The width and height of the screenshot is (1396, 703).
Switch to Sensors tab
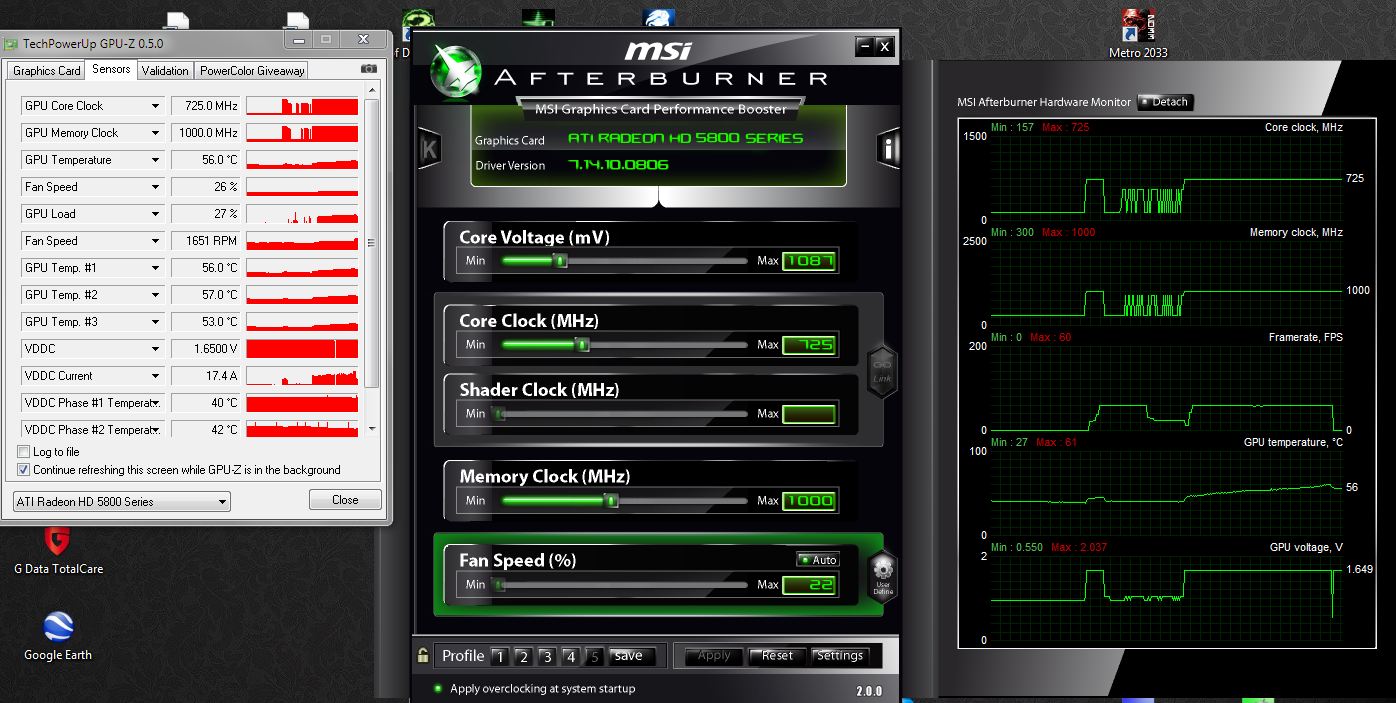pyautogui.click(x=111, y=69)
